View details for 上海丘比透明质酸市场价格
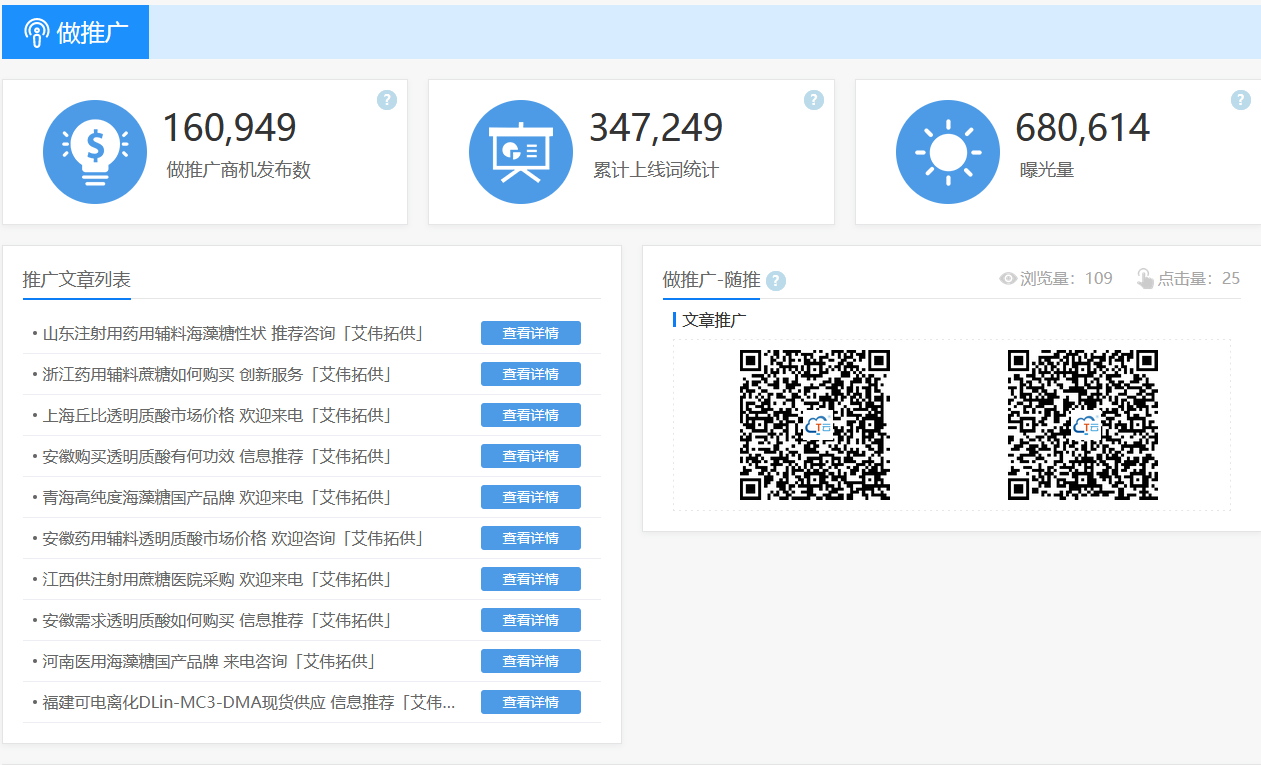1261x765 pixels. pyautogui.click(x=531, y=415)
